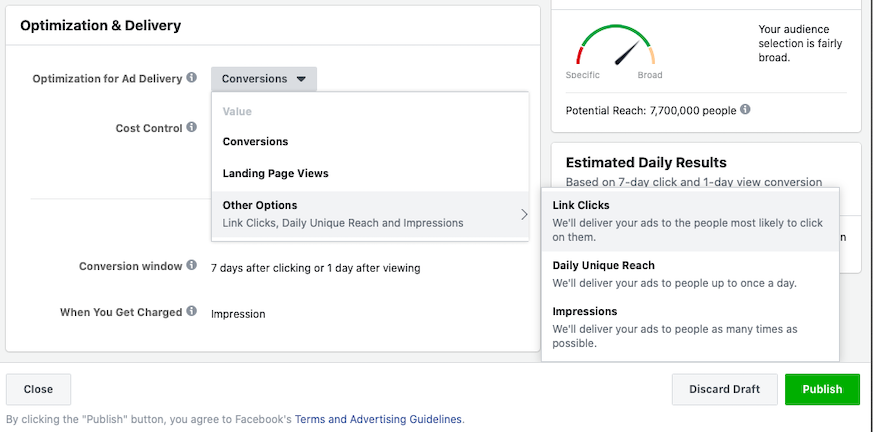This screenshot has height=432, width=873.
Task: Click the Broad label under gauge
Action: click(x=650, y=75)
